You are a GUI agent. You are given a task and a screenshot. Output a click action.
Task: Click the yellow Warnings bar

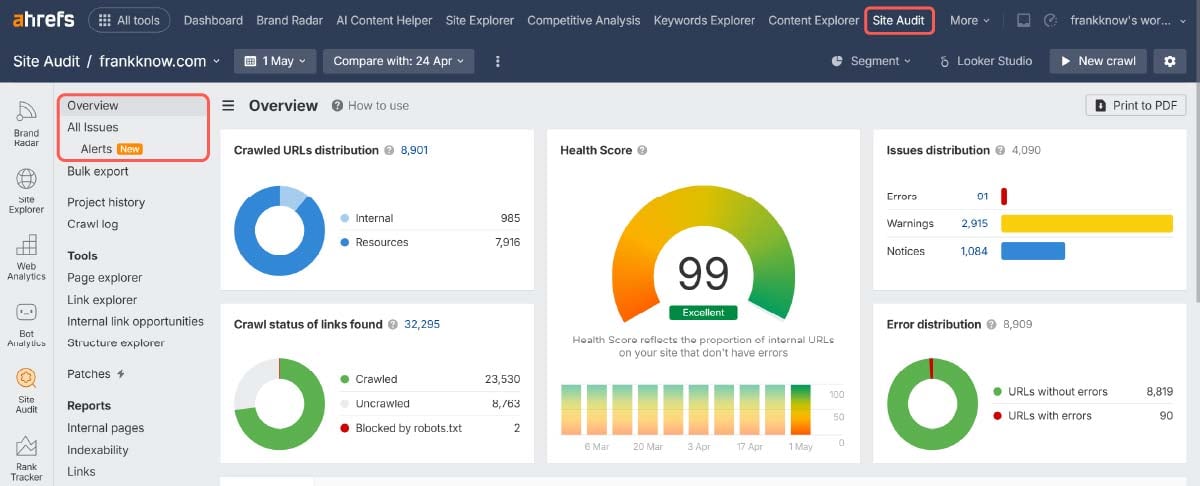coord(1086,224)
